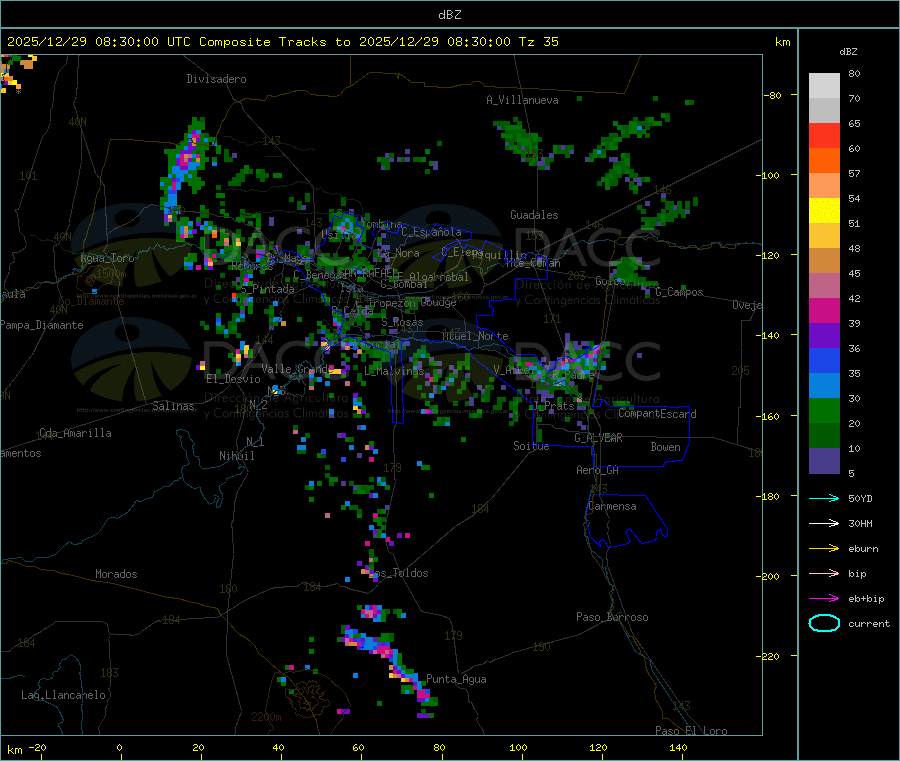Click the 'L_Malvinas' place label
The image size is (900, 761).
pyautogui.click(x=394, y=371)
